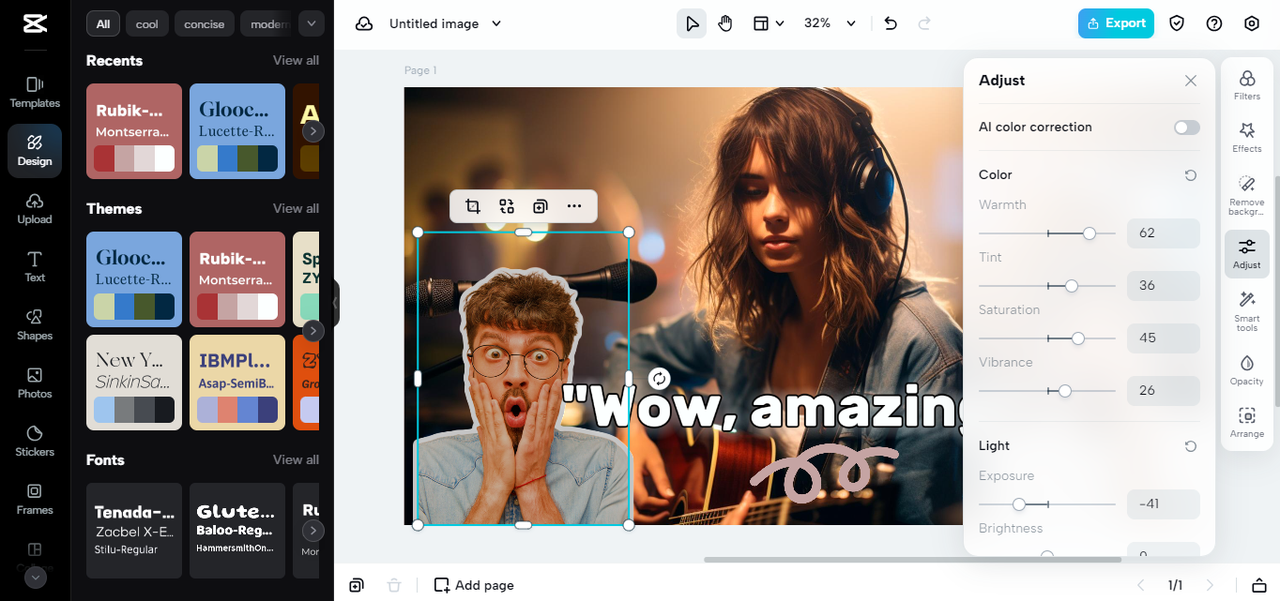Image resolution: width=1280 pixels, height=601 pixels.
Task: Show more Themes with arrow
Action: pos(313,330)
